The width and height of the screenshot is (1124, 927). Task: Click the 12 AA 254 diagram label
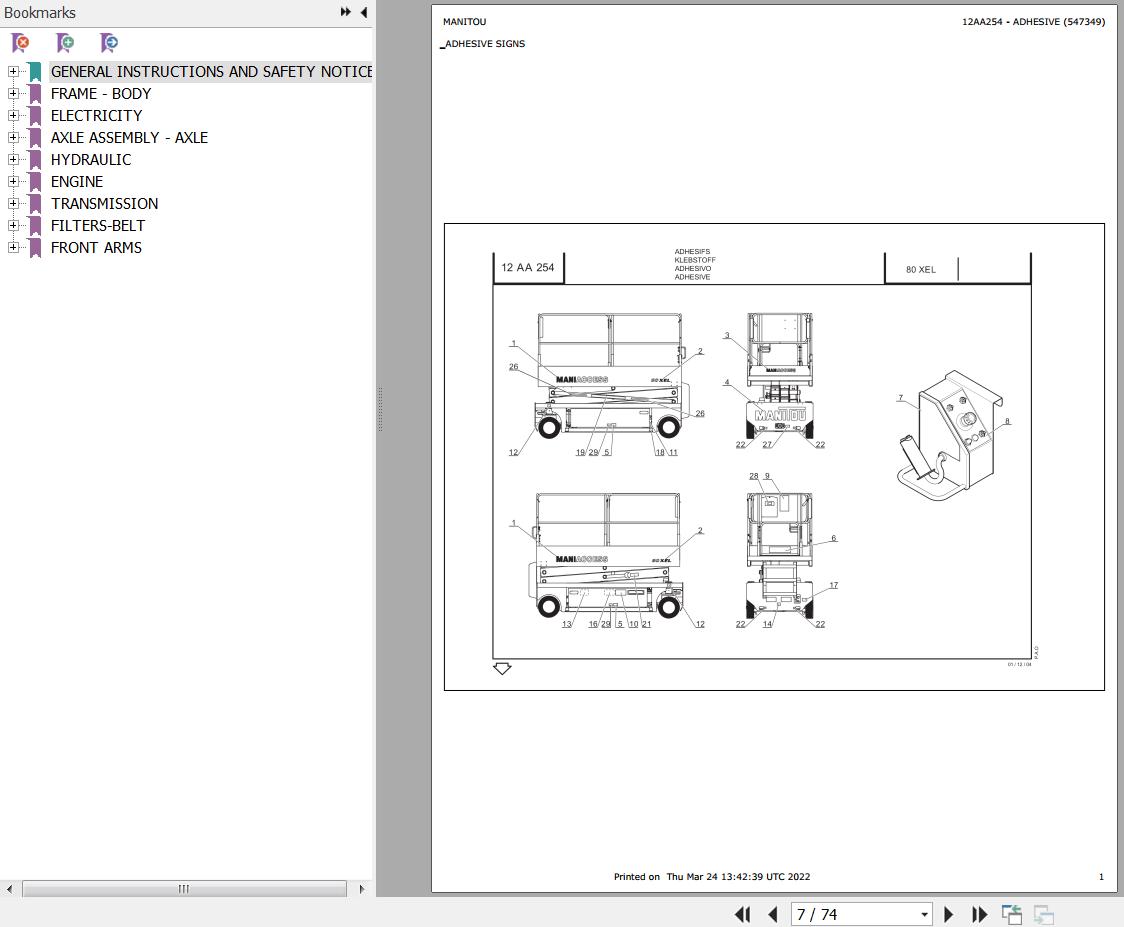coord(528,267)
